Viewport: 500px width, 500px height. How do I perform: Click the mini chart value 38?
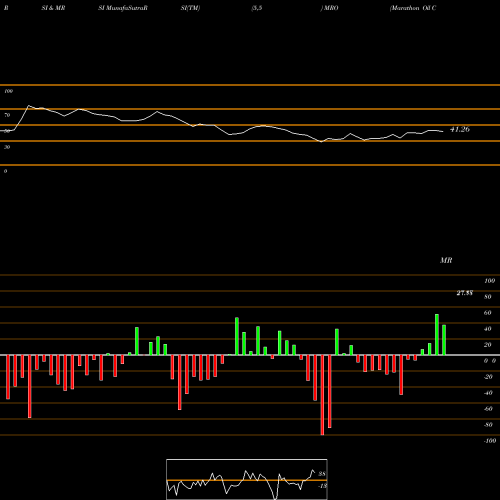coord(322,474)
